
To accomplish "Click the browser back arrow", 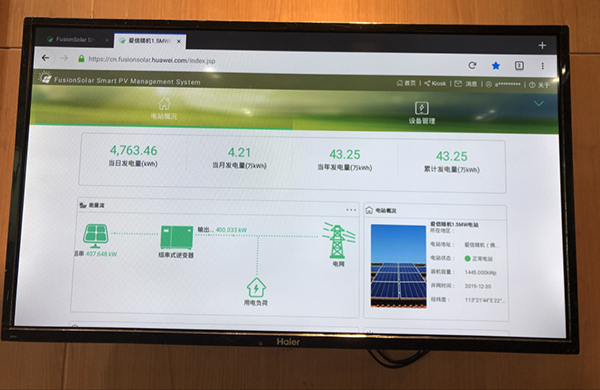I will tap(46, 58).
